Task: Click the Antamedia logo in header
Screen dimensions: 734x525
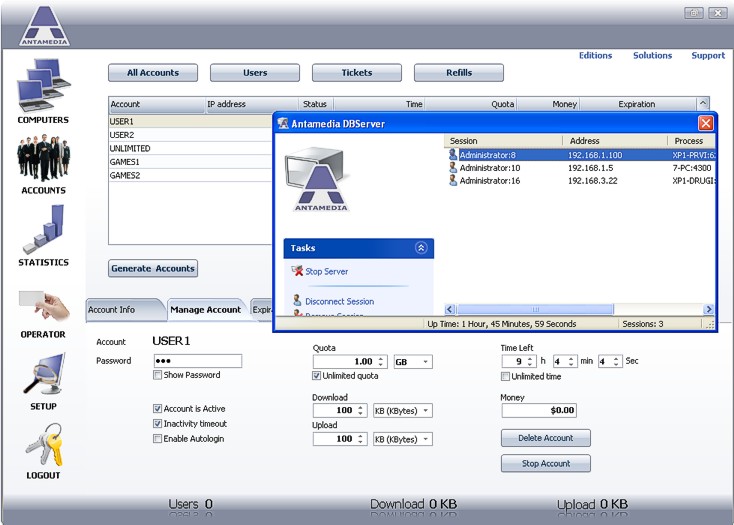Action: point(44,26)
